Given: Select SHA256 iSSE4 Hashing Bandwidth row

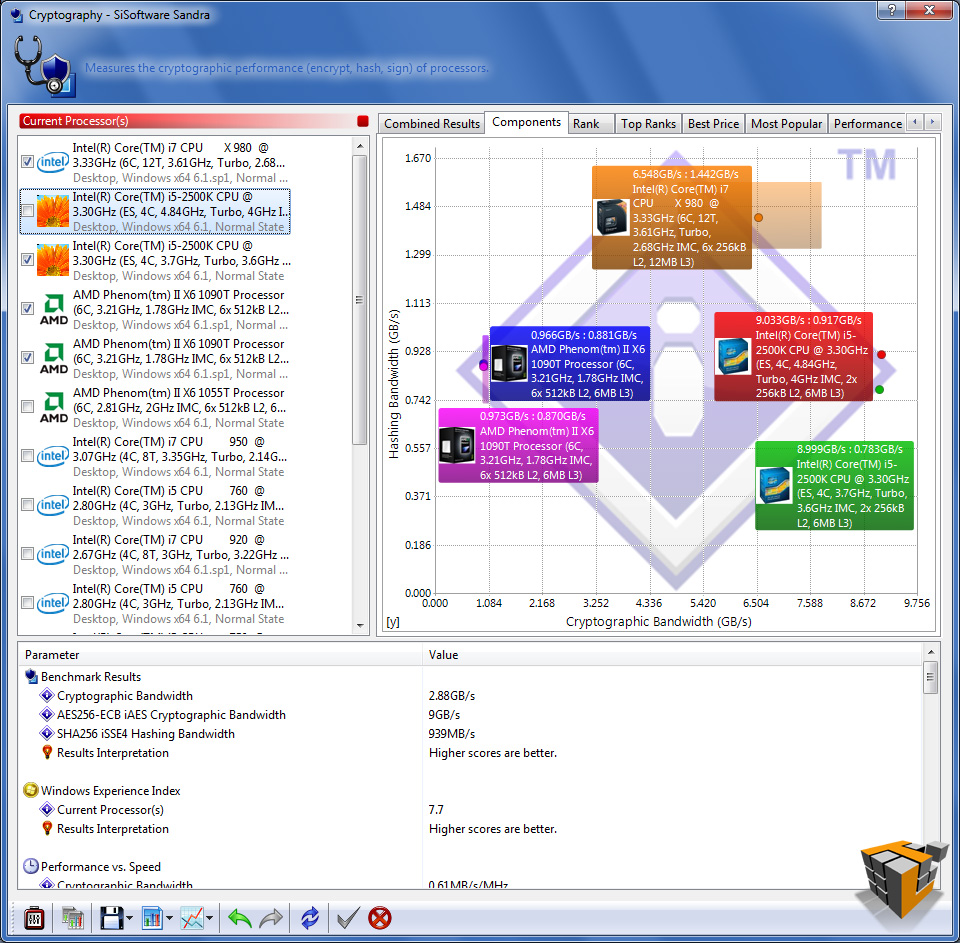Looking at the screenshot, I should (x=470, y=734).
